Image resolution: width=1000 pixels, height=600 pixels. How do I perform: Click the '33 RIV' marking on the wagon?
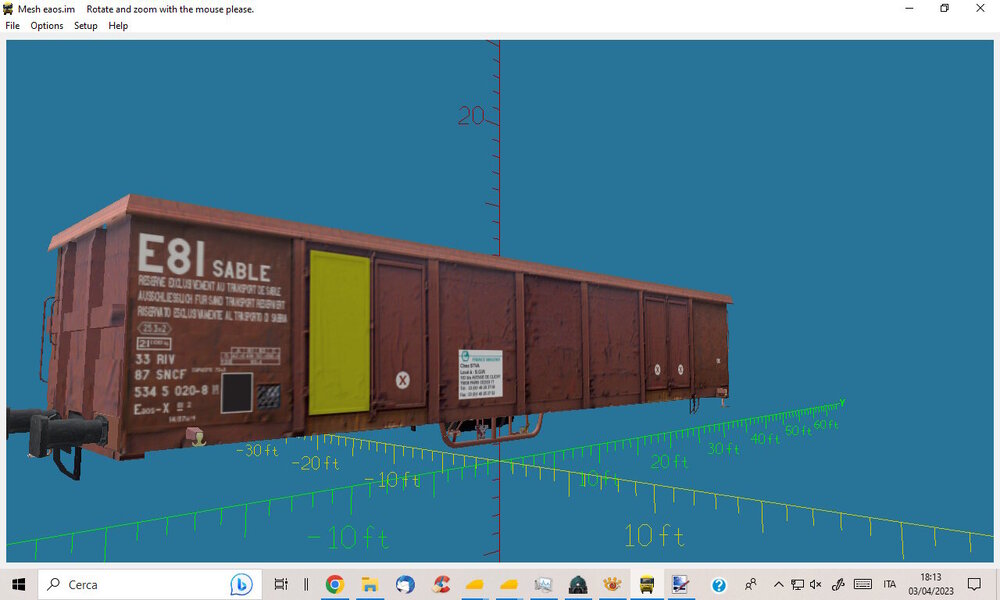(154, 359)
